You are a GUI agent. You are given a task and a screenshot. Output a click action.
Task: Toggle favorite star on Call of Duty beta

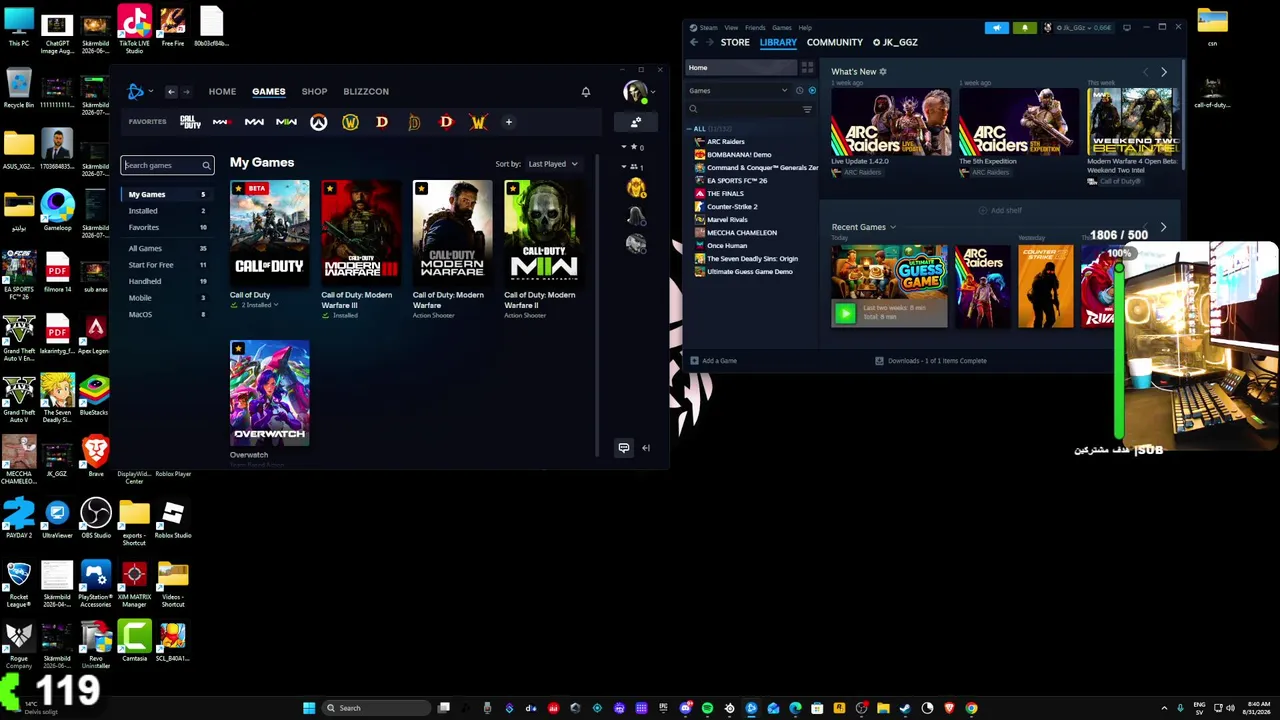(x=238, y=189)
